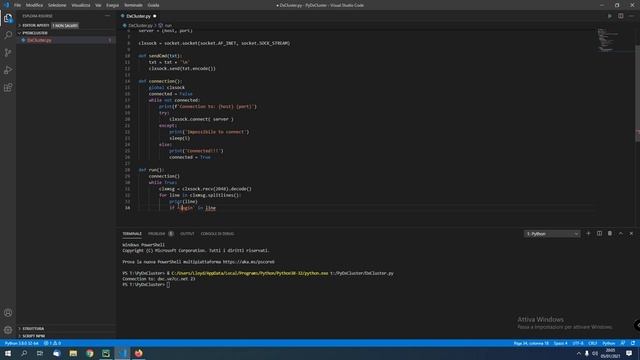Open the Extensions view
The height and width of the screenshot is (360, 640).
tap(8, 88)
